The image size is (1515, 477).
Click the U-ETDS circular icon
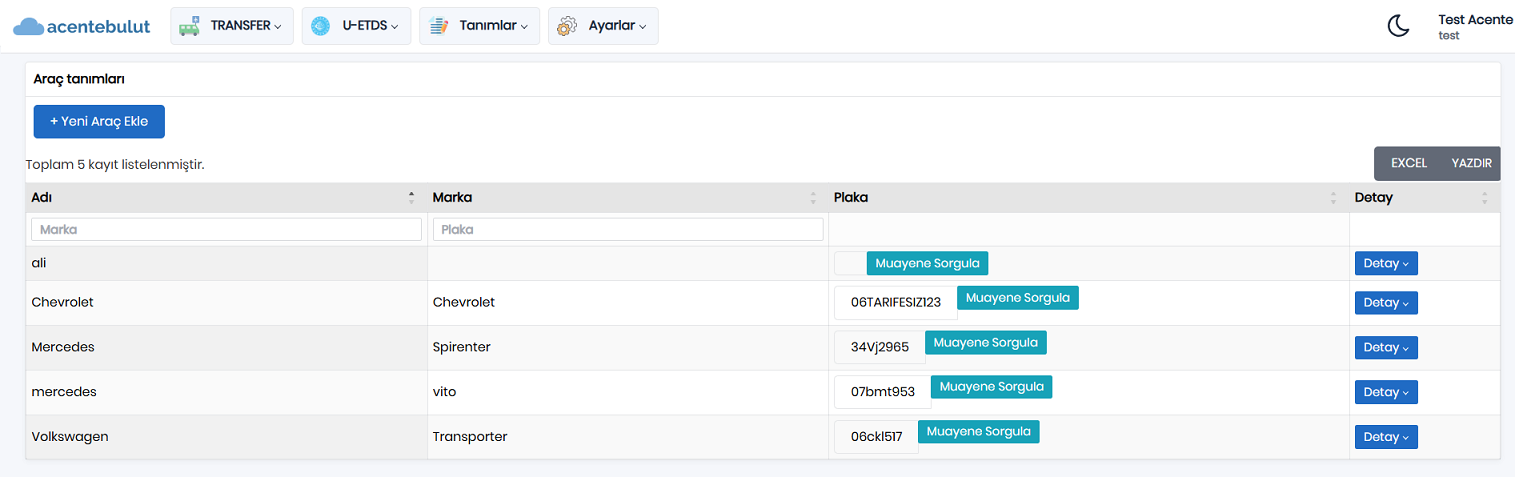point(320,26)
